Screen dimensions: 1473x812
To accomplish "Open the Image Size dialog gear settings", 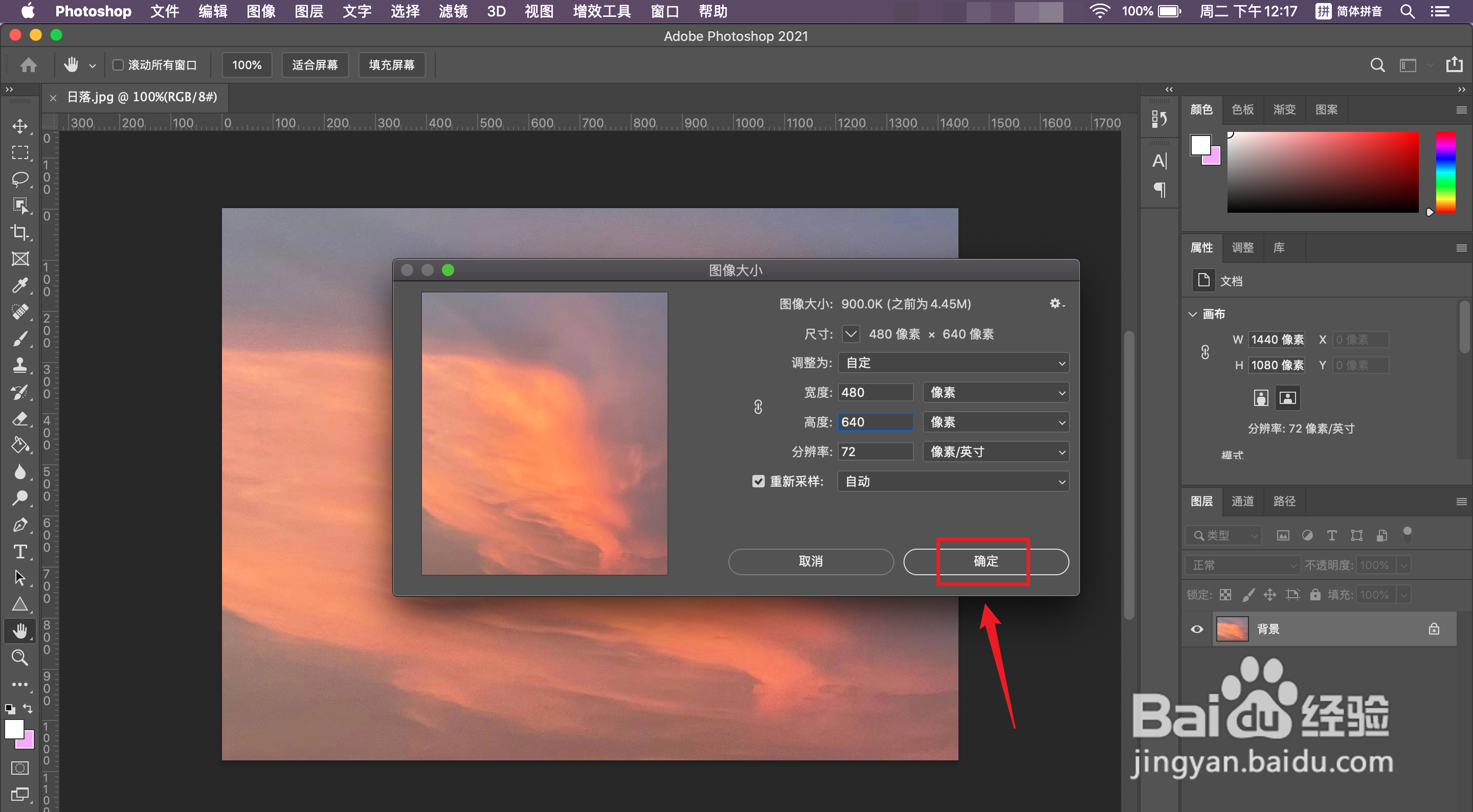I will coord(1056,304).
